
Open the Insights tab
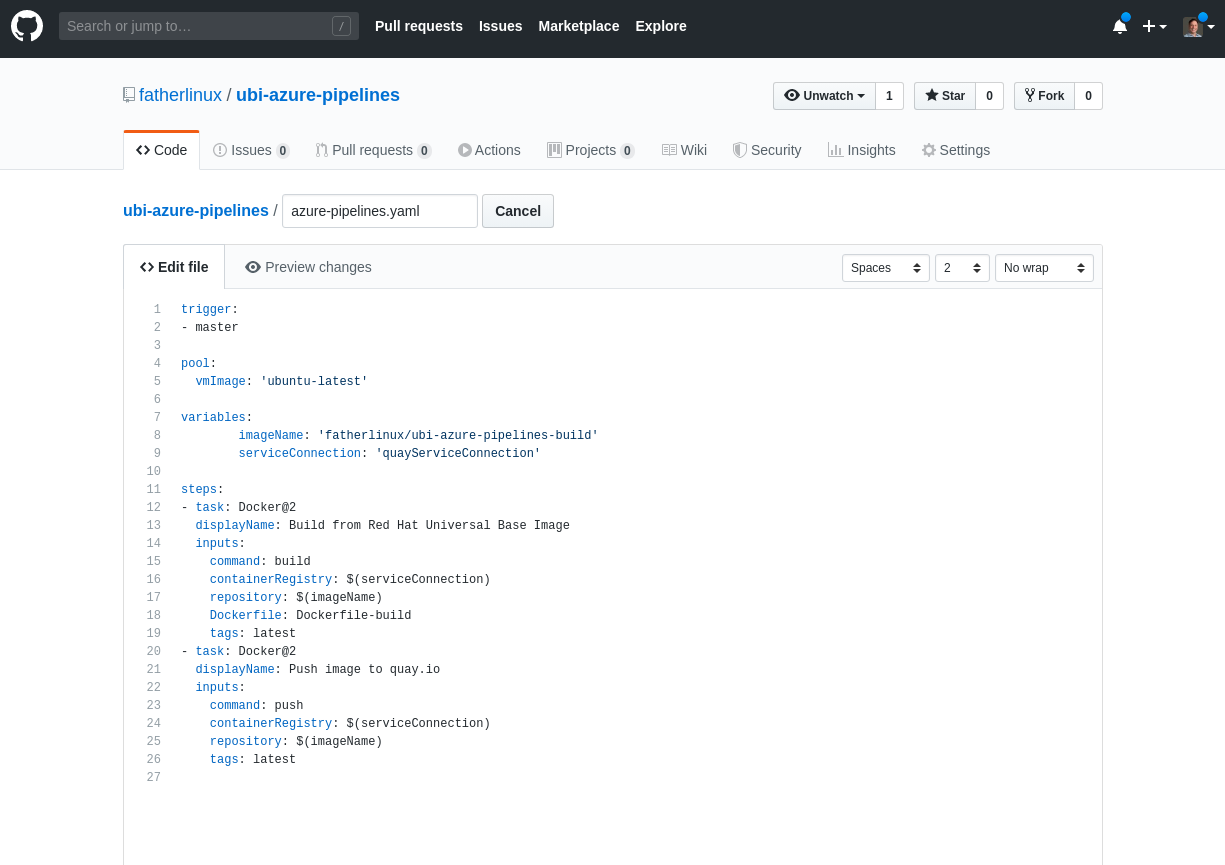pyautogui.click(x=861, y=150)
